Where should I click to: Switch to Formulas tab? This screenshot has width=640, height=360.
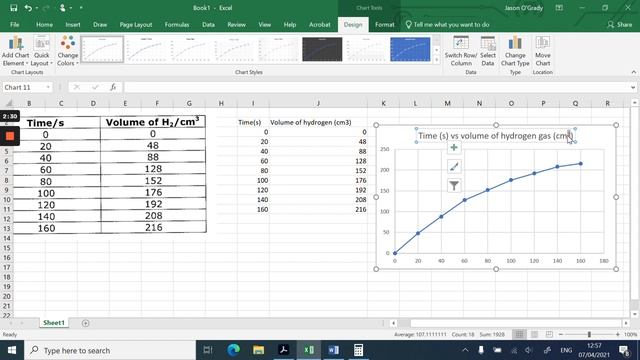point(177,24)
